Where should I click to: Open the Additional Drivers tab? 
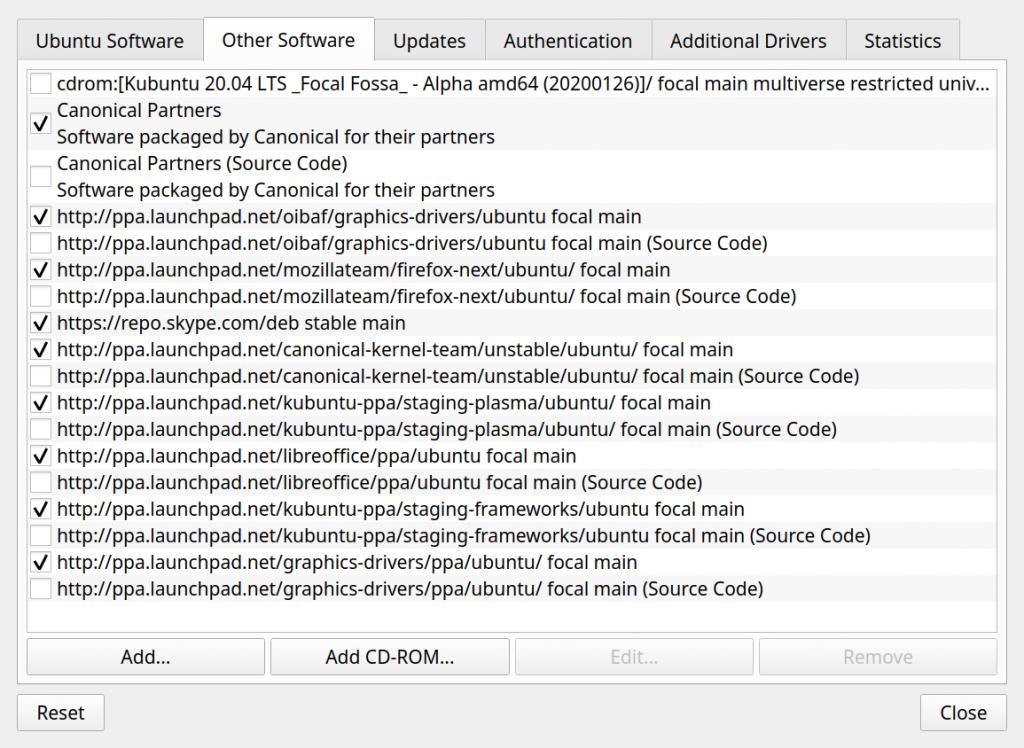748,41
